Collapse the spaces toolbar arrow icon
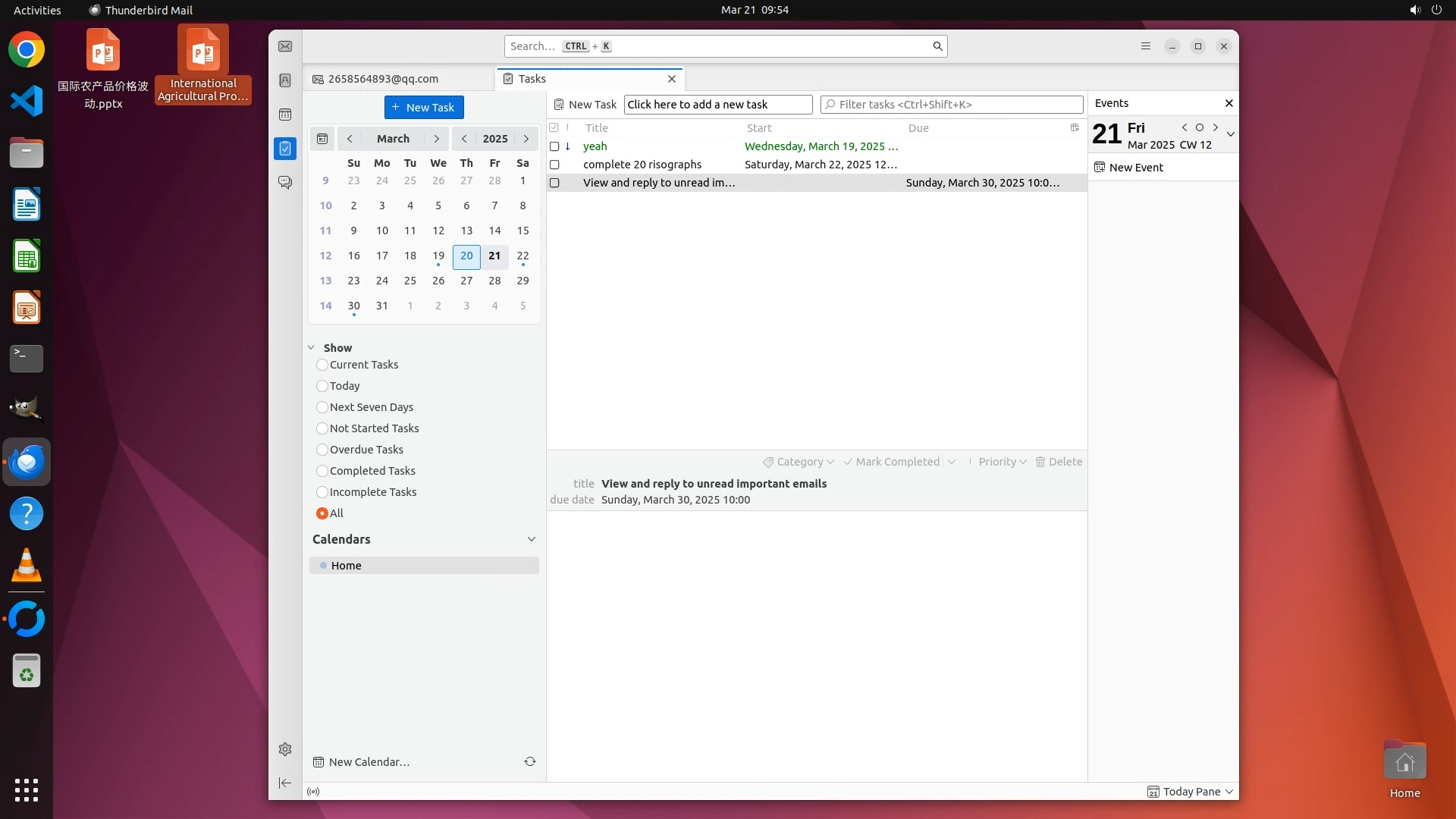Image resolution: width=1456 pixels, height=819 pixels. click(285, 783)
